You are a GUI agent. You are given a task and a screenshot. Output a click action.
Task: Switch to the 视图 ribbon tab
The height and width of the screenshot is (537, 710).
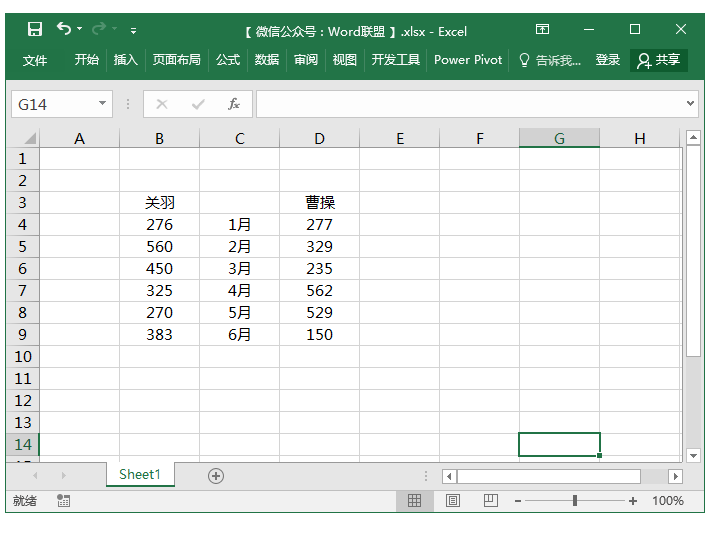coord(345,60)
